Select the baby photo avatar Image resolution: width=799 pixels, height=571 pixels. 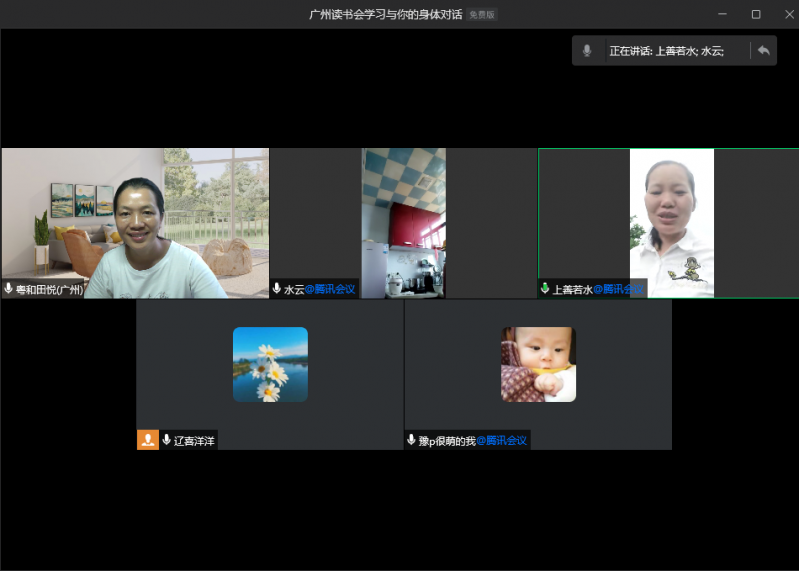pos(538,364)
